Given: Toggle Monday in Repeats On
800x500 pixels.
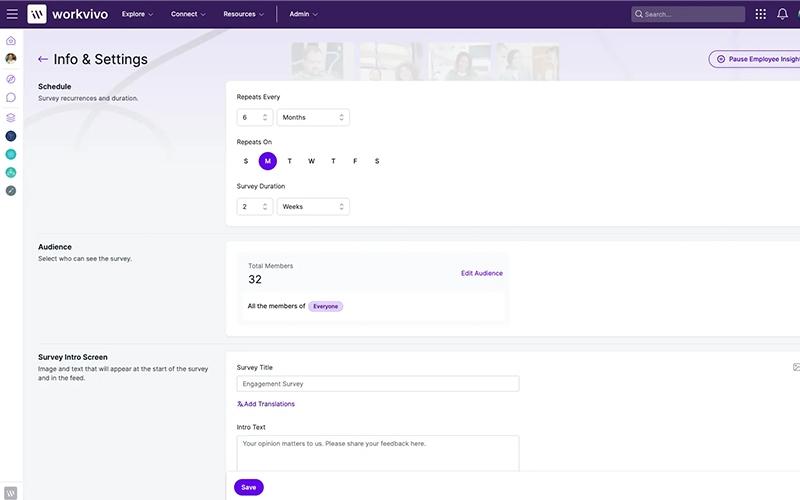Looking at the screenshot, I should tap(268, 161).
